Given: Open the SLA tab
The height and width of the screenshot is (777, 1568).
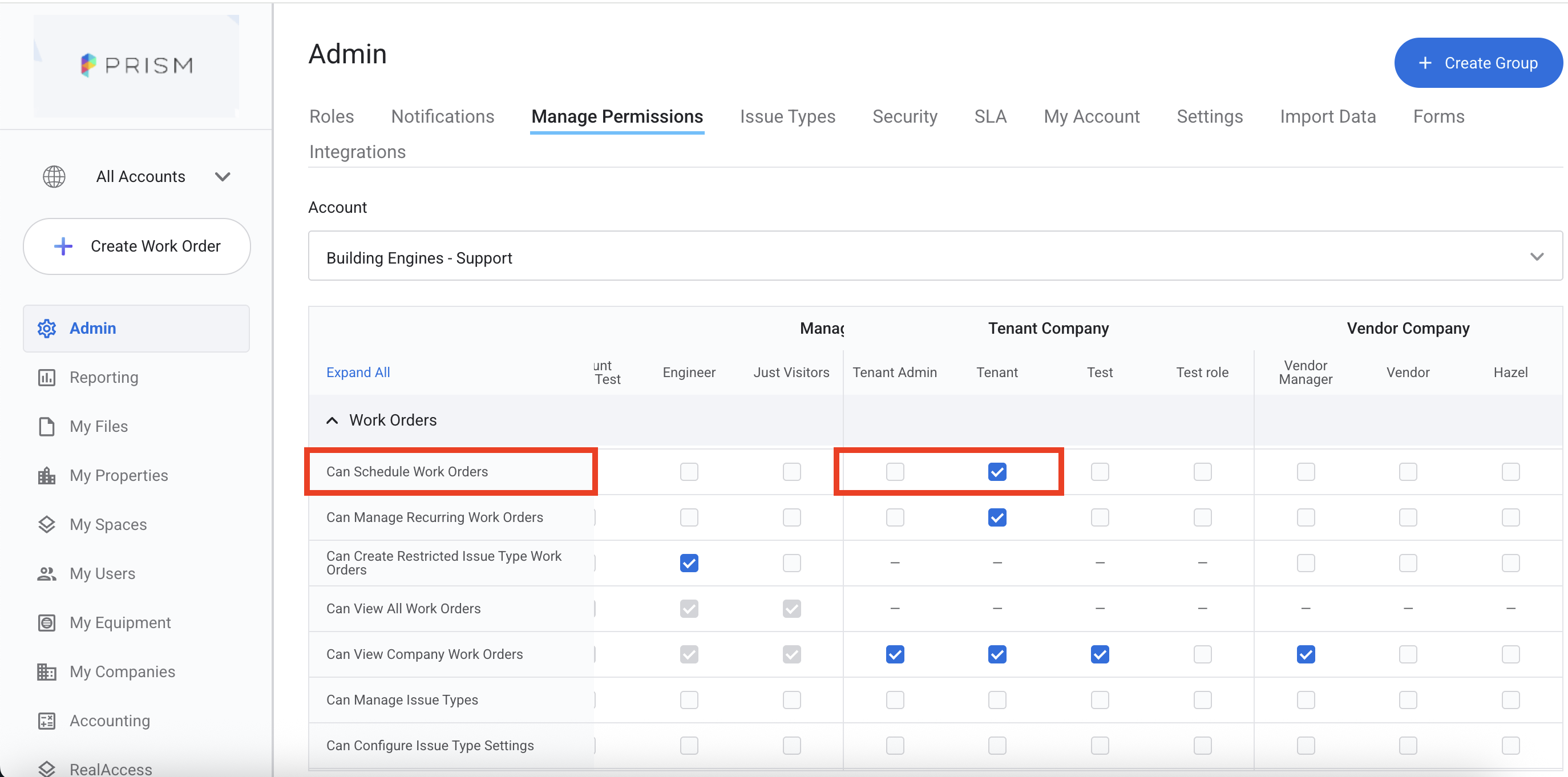Looking at the screenshot, I should 991,116.
